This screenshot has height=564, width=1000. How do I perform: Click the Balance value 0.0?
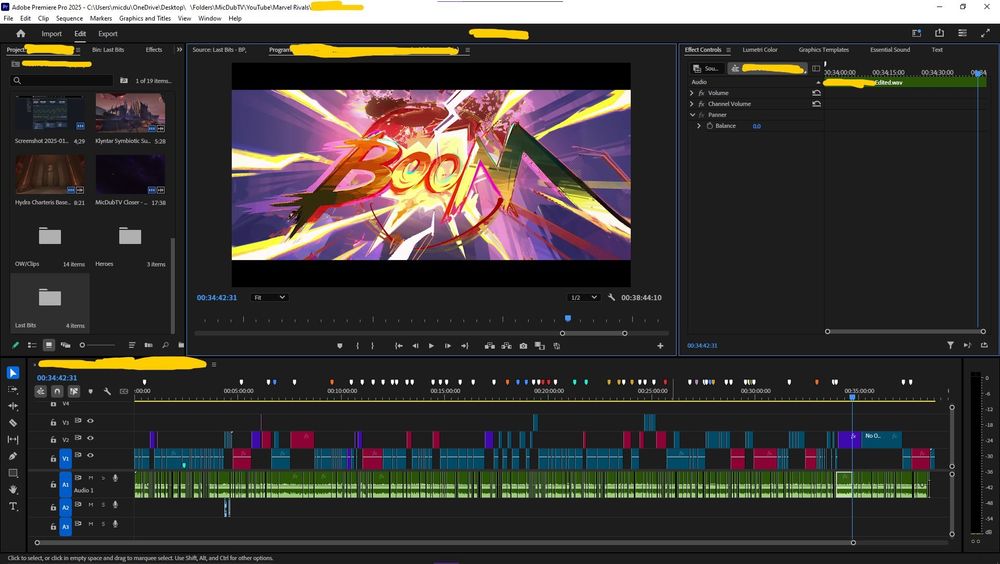756,126
